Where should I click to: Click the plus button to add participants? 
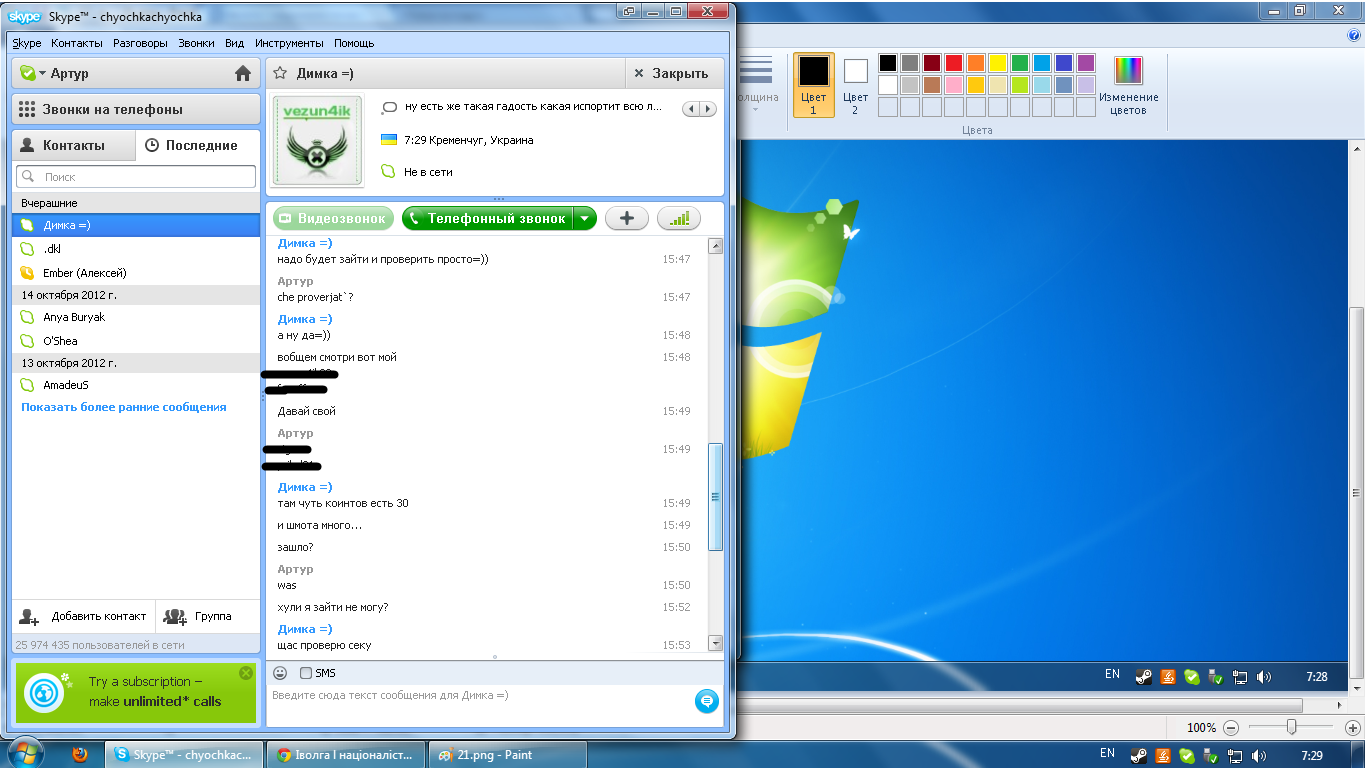click(627, 218)
